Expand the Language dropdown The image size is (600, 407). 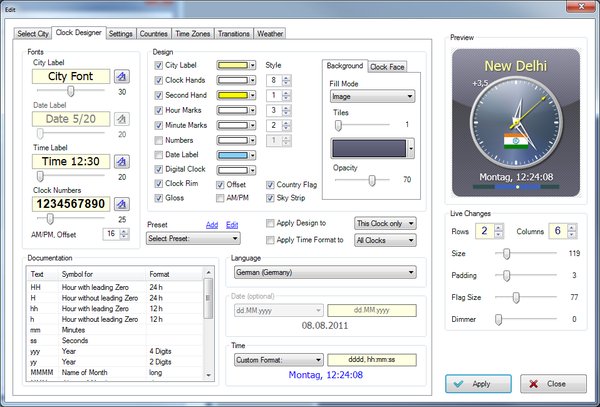pos(322,270)
